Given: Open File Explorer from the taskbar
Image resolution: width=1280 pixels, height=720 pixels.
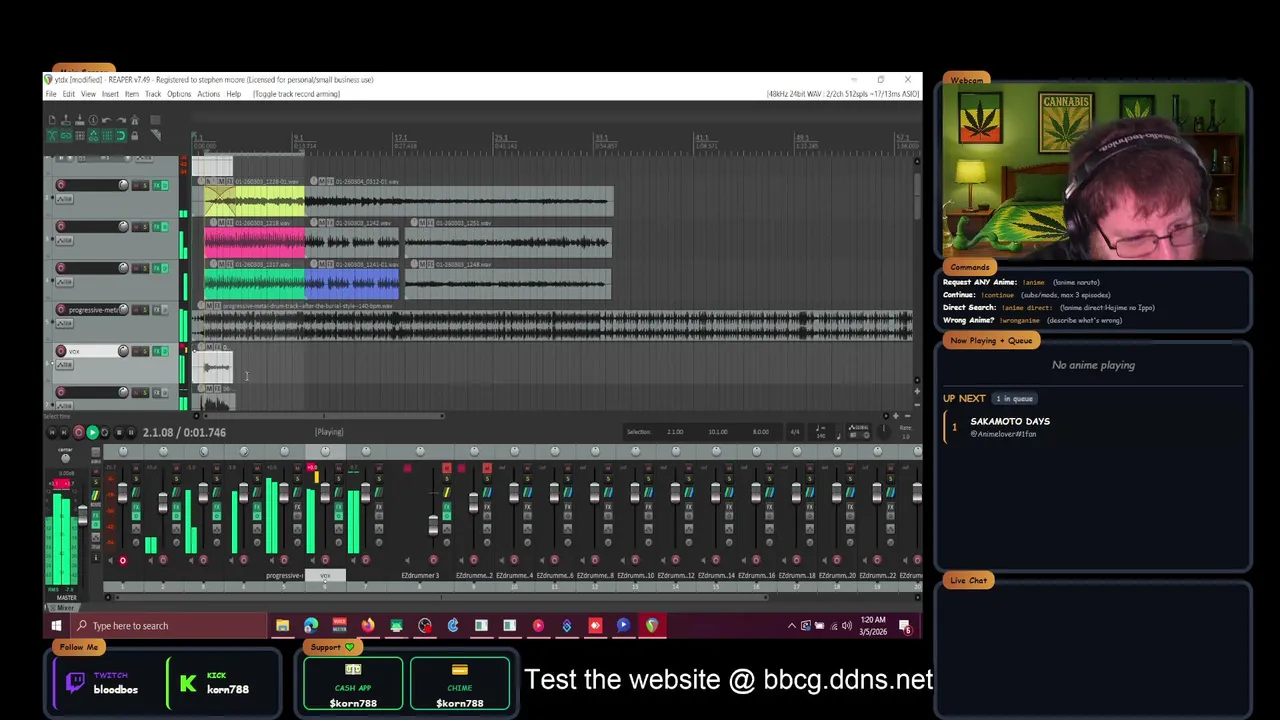Looking at the screenshot, I should tap(282, 626).
